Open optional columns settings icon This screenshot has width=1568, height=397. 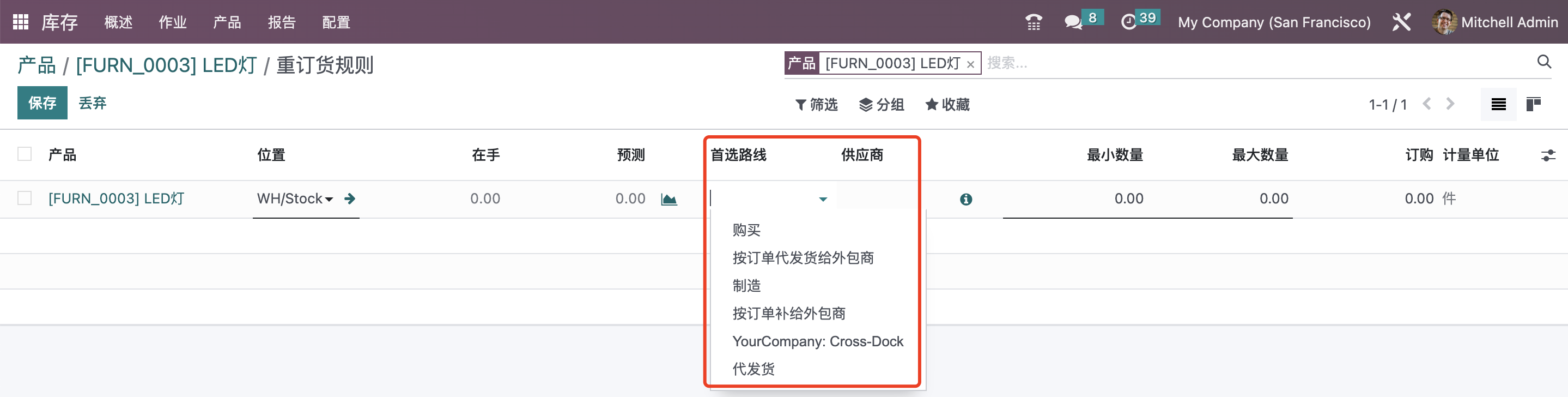(1548, 156)
